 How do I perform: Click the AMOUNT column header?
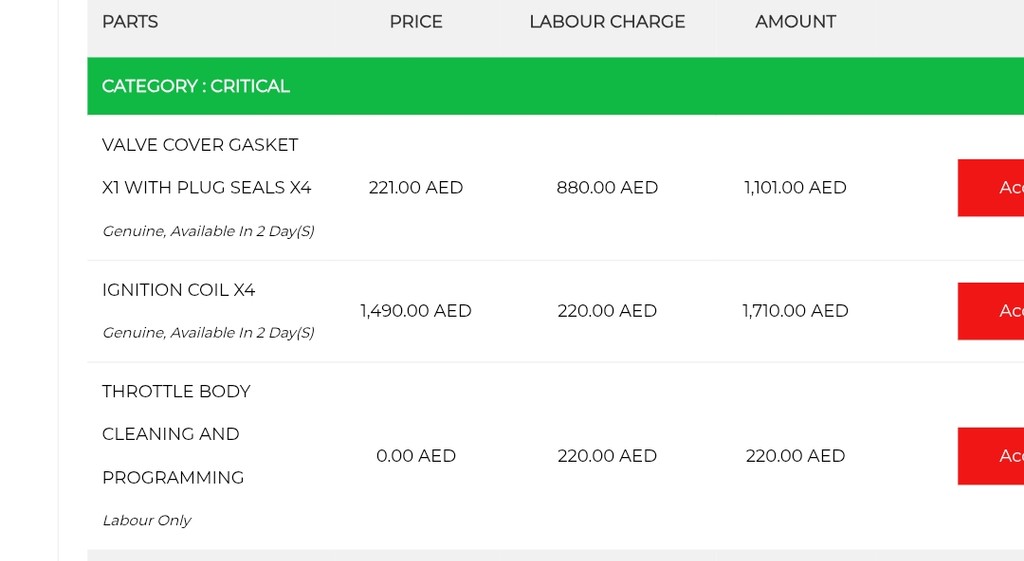point(795,22)
